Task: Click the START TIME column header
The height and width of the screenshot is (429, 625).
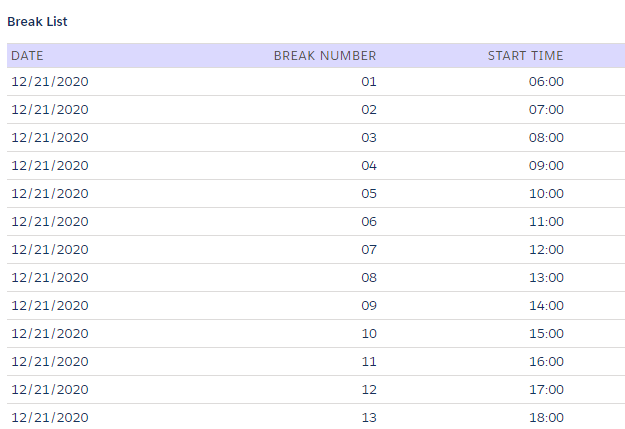Action: click(x=525, y=56)
